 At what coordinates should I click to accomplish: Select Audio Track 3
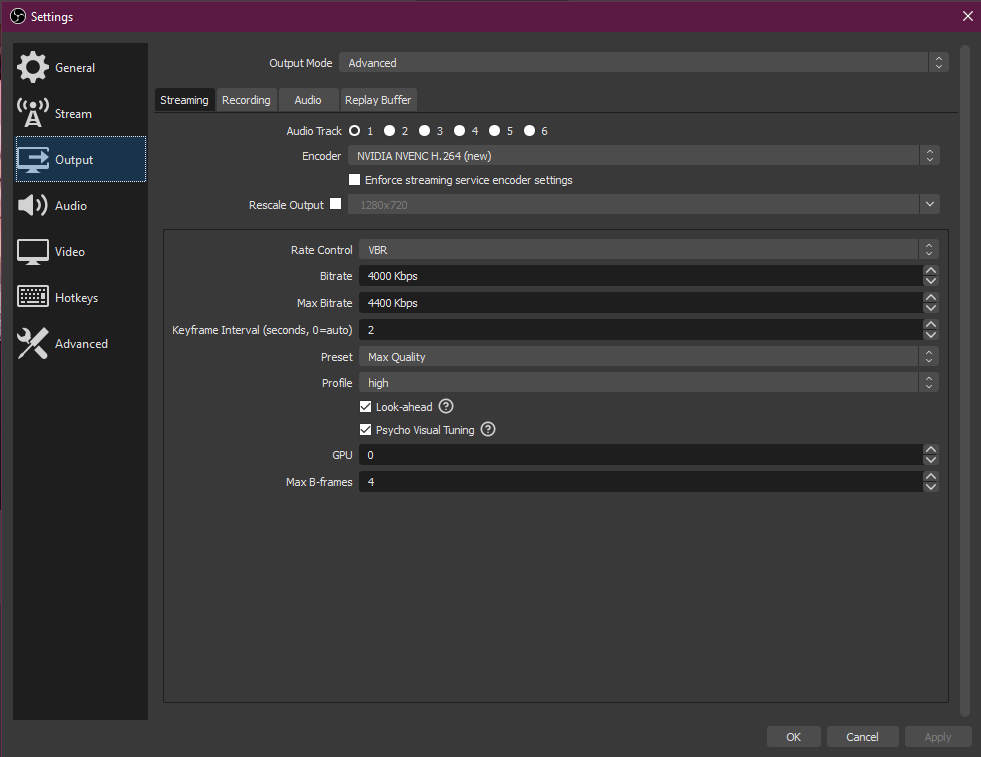pos(424,130)
